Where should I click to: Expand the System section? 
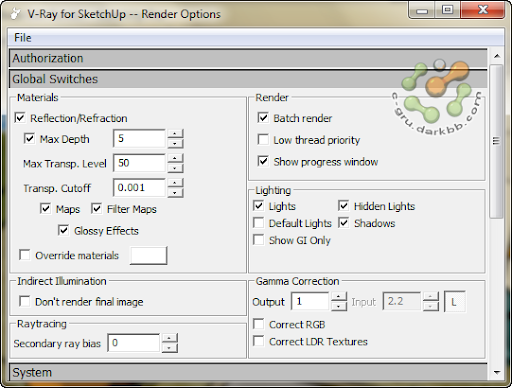(248, 372)
